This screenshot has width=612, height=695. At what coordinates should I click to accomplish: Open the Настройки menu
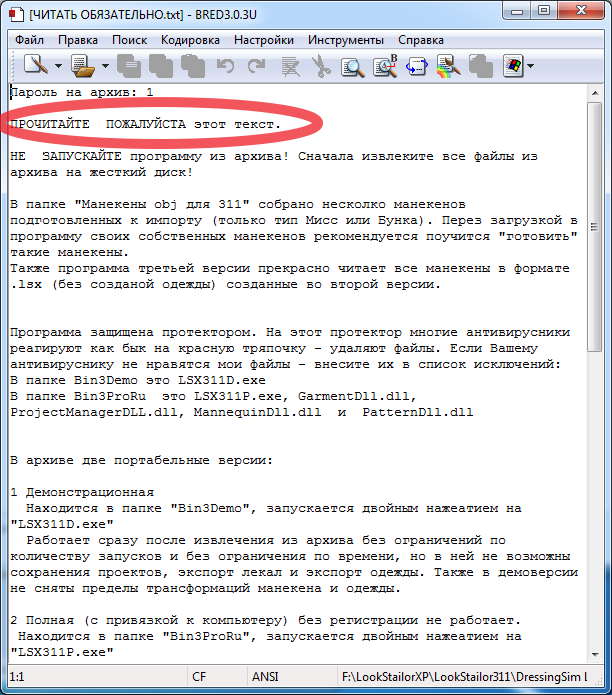pos(264,40)
